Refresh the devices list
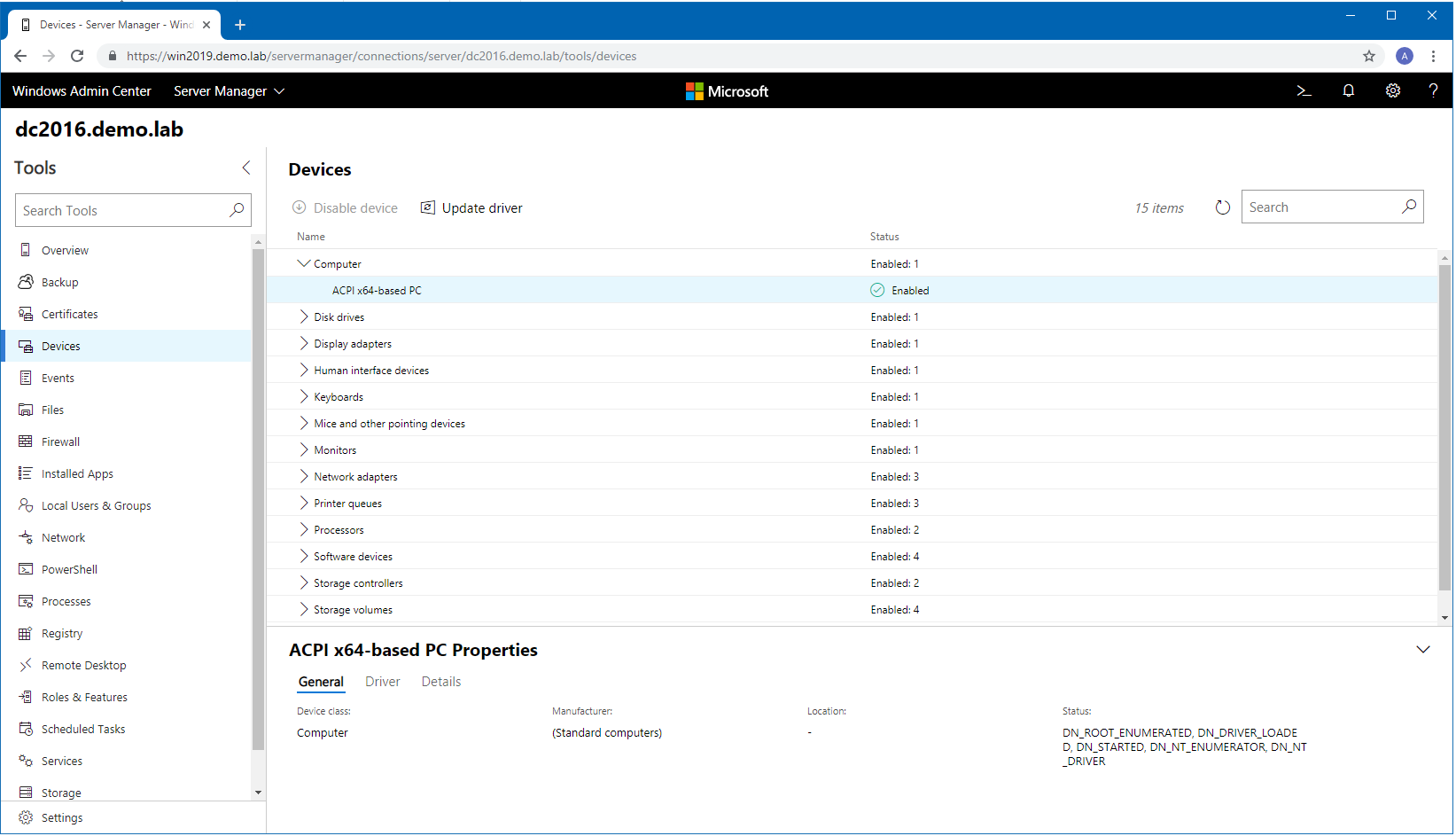Image resolution: width=1456 pixels, height=836 pixels. pyautogui.click(x=1222, y=207)
